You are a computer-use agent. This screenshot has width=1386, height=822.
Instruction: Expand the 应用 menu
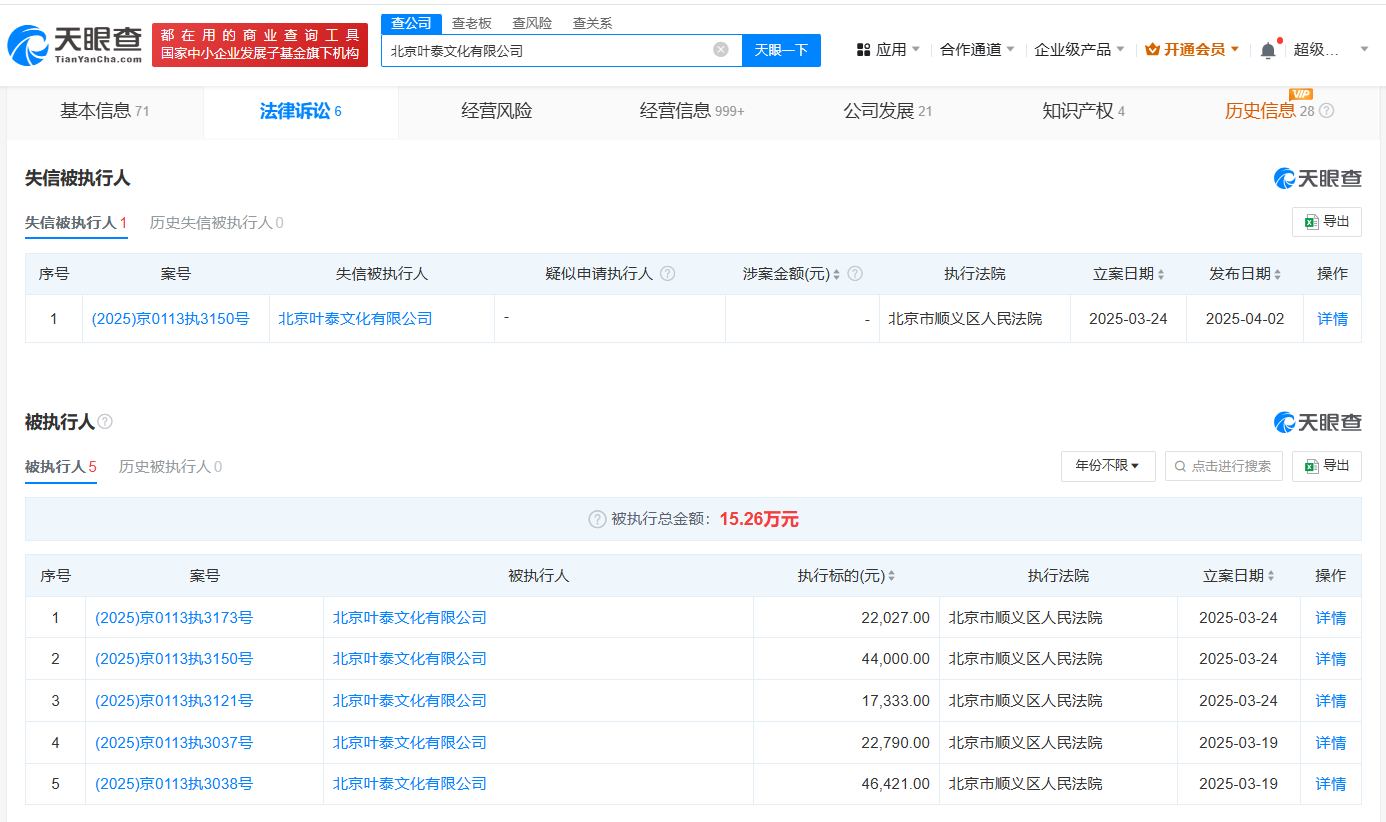[889, 50]
